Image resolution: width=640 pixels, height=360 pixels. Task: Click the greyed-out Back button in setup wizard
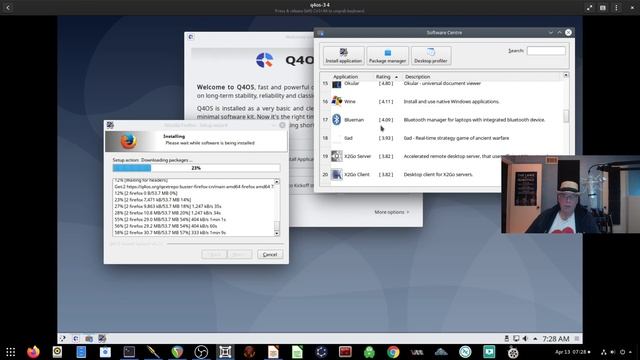pyautogui.click(x=214, y=254)
